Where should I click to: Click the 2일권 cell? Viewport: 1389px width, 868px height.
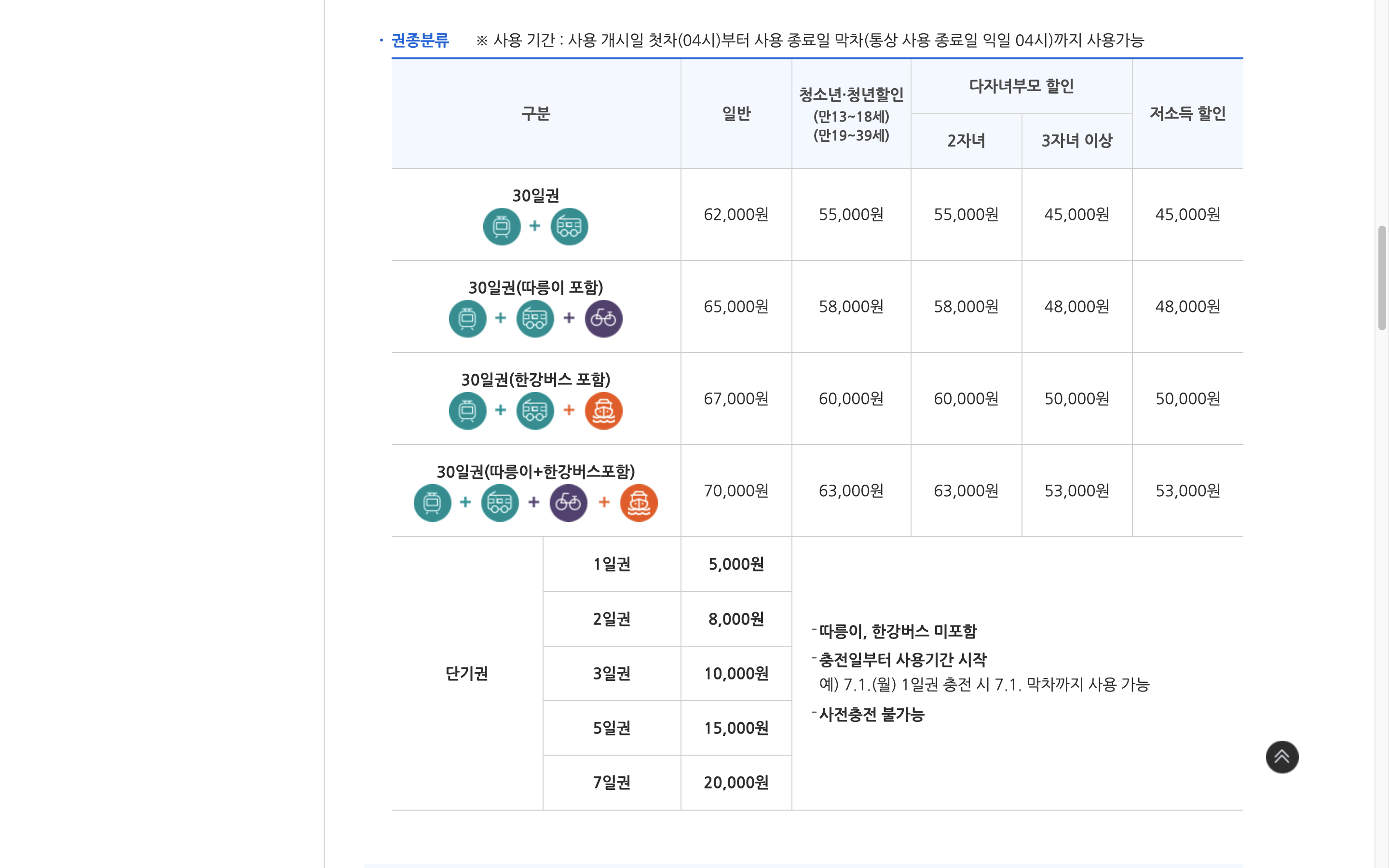612,619
